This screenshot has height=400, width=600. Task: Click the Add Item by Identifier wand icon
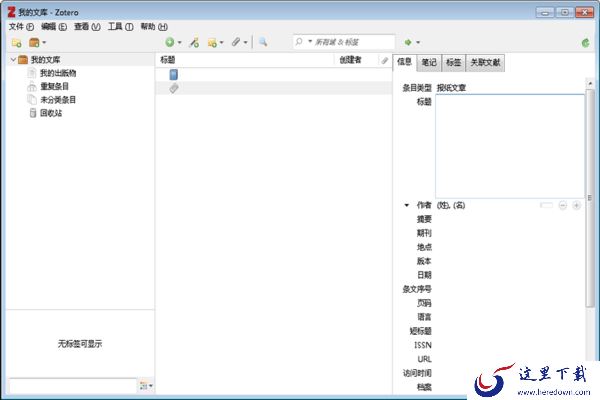tap(194, 42)
